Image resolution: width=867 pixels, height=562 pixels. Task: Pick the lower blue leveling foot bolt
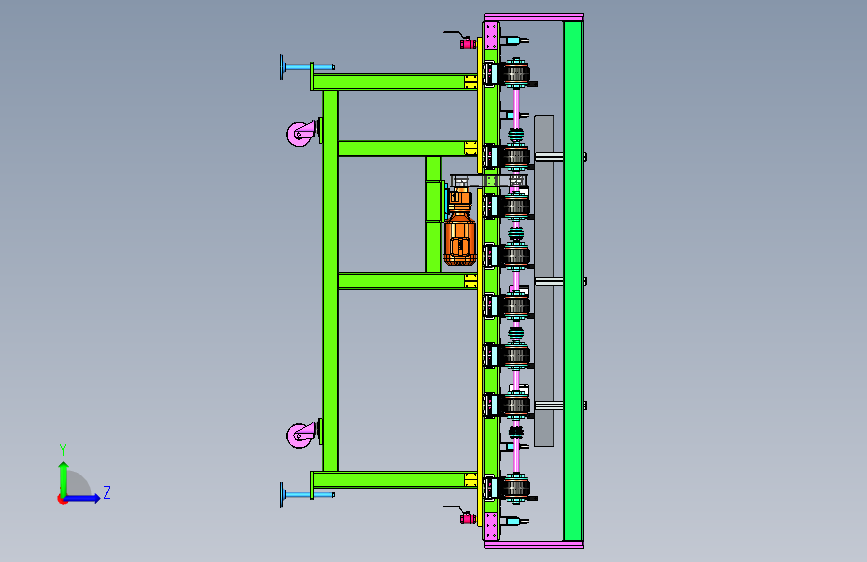(x=307, y=495)
